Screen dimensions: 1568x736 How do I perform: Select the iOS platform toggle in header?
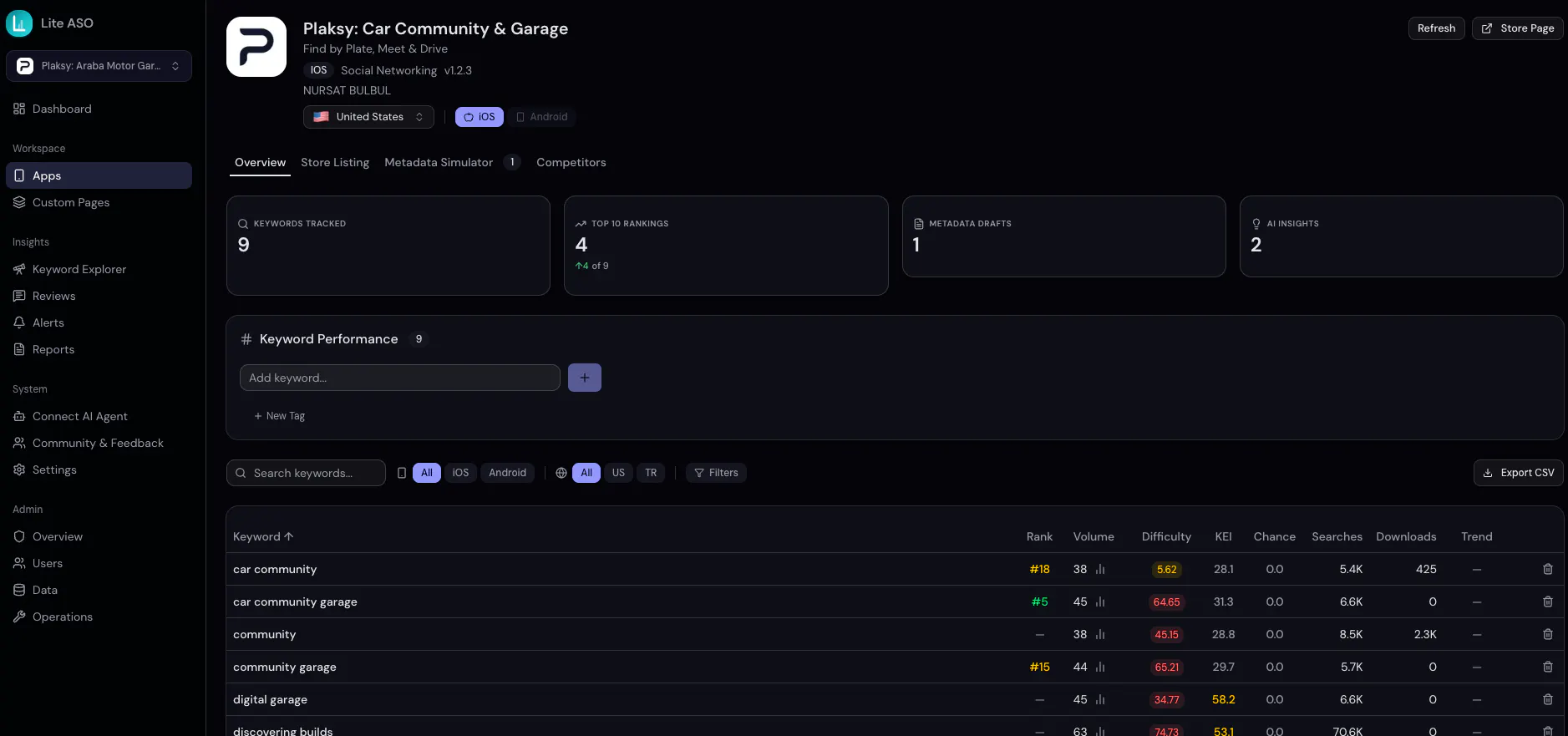[480, 117]
